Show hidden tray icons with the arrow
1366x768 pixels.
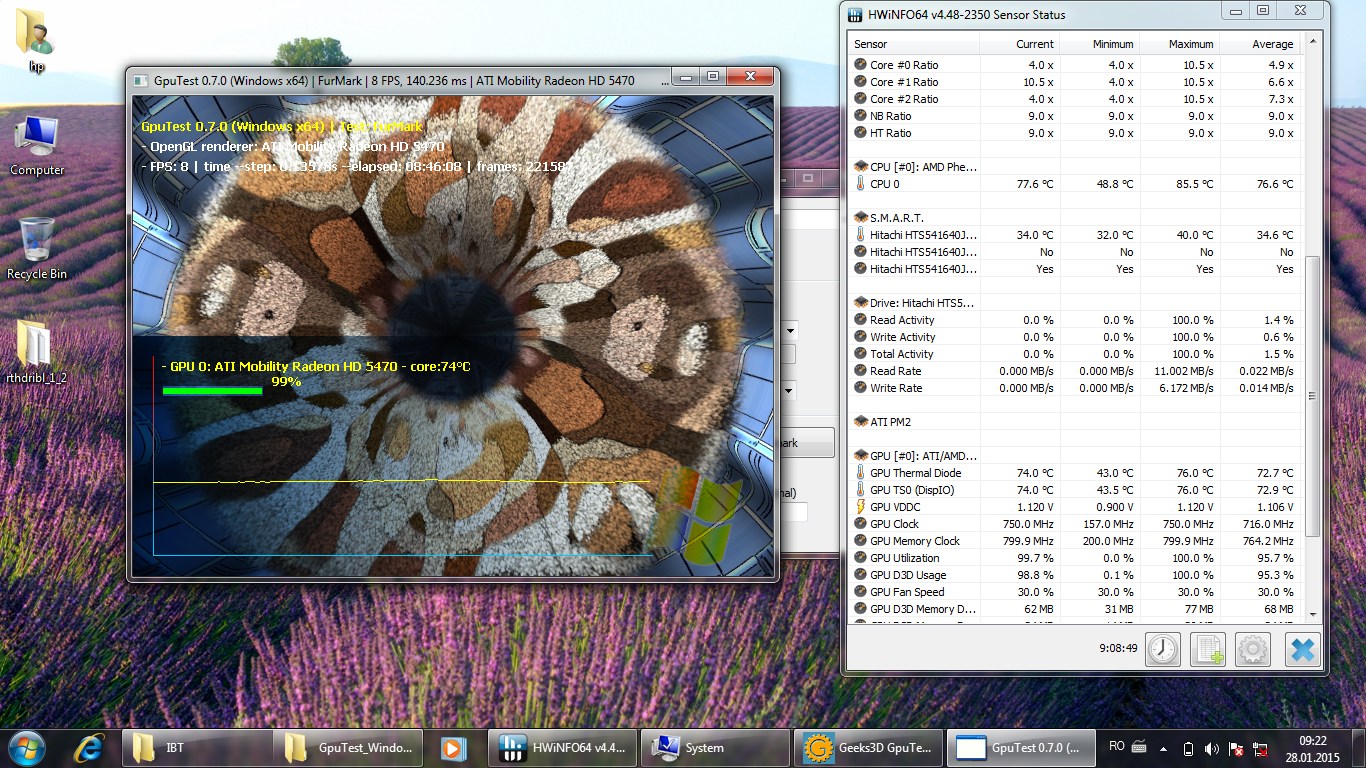(1162, 748)
